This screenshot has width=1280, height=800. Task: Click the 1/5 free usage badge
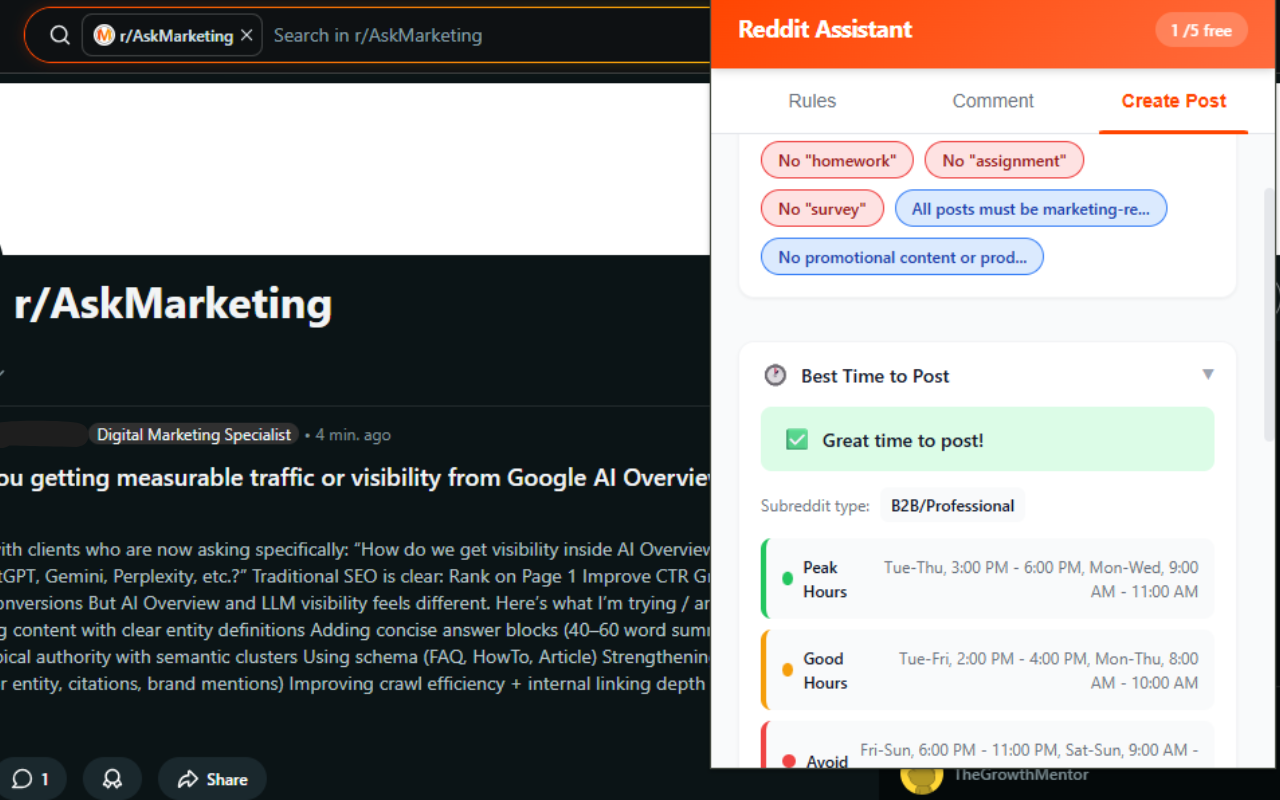pyautogui.click(x=1201, y=30)
